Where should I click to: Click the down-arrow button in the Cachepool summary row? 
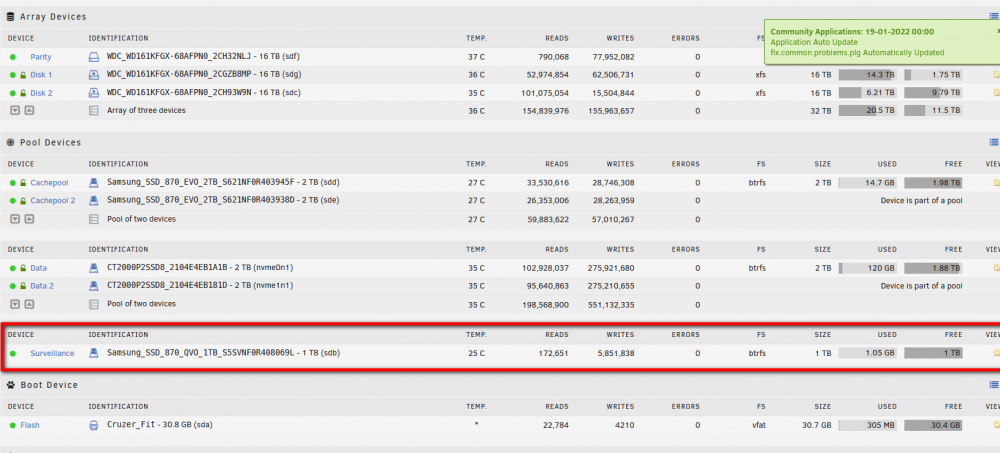15,219
